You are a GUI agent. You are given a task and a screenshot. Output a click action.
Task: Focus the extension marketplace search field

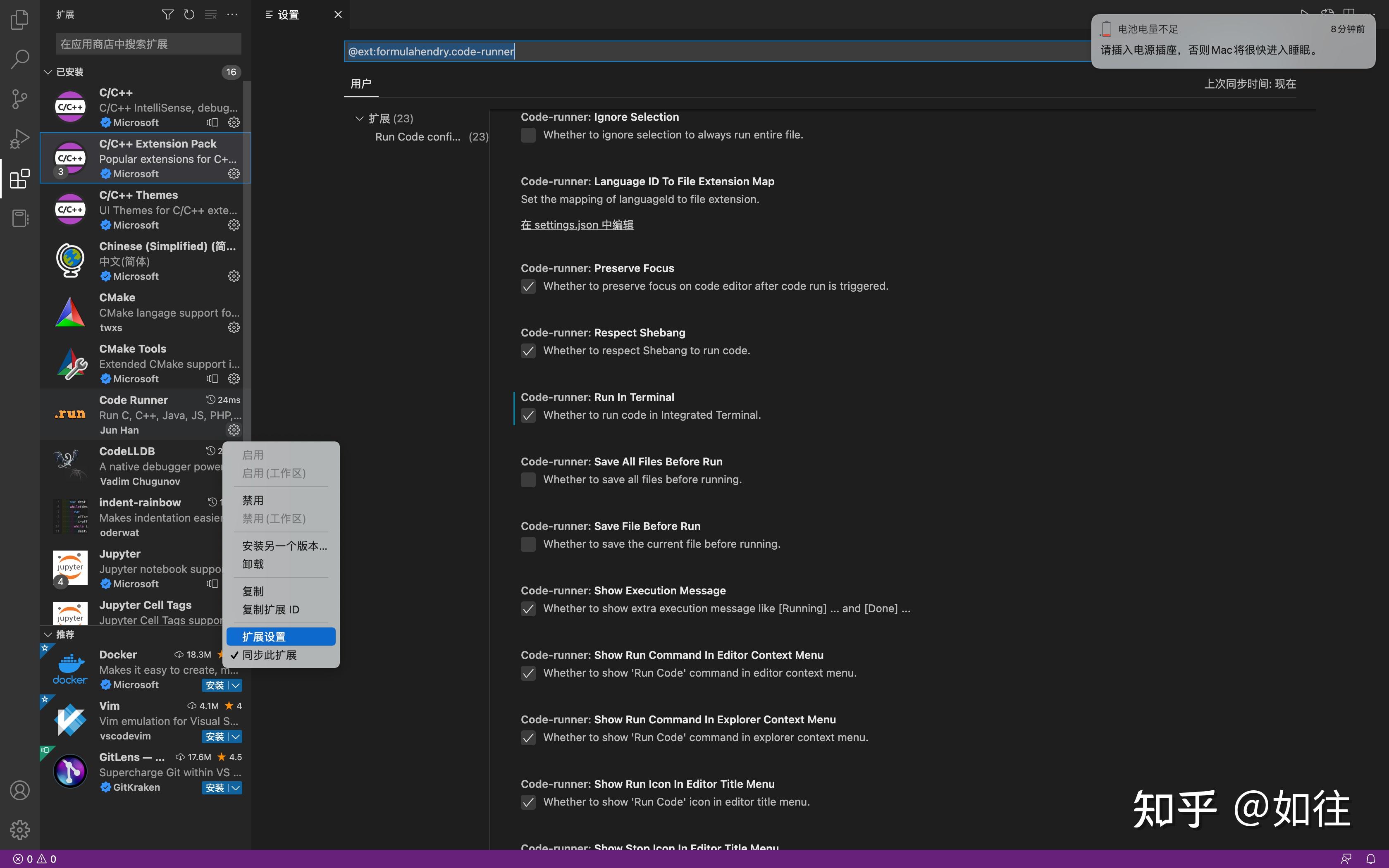click(149, 44)
